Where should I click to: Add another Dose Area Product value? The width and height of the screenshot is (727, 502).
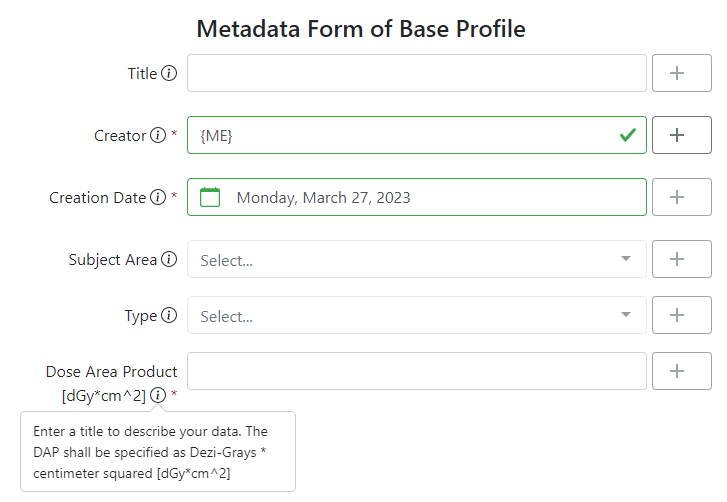pyautogui.click(x=682, y=371)
